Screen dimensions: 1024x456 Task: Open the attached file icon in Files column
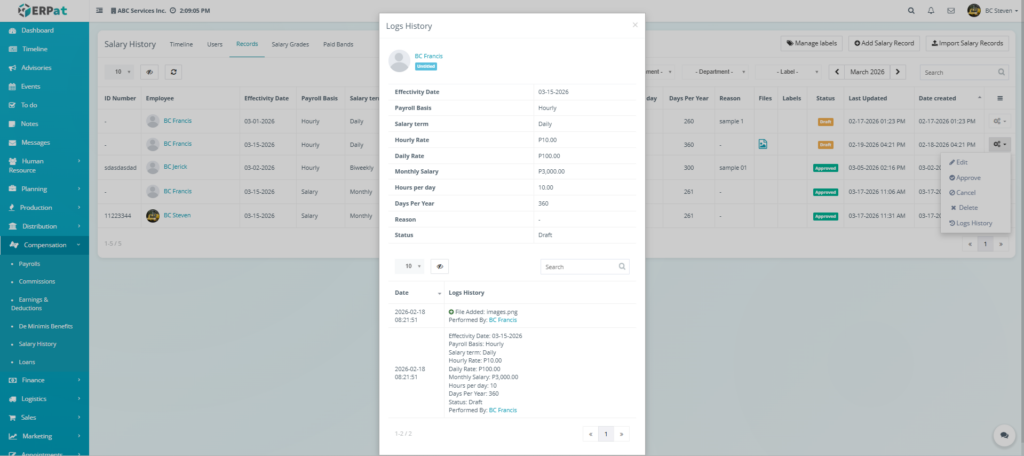pyautogui.click(x=763, y=144)
